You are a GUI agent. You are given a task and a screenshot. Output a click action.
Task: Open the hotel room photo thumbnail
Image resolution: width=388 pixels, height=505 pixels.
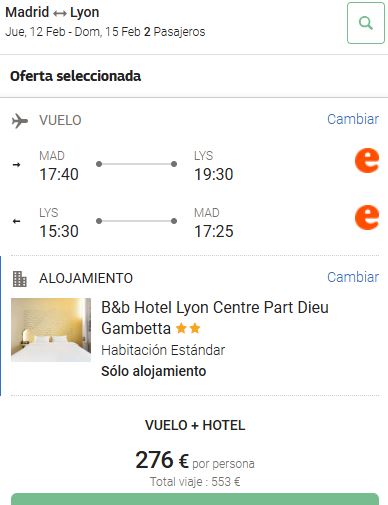pos(51,330)
